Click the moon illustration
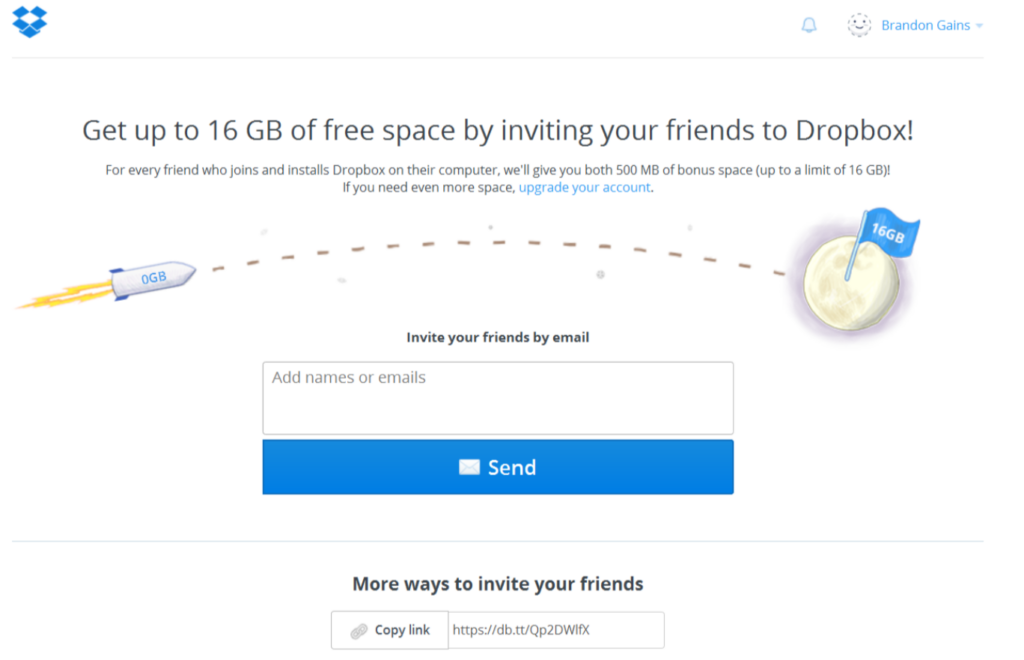The width and height of the screenshot is (1024, 660). point(850,284)
